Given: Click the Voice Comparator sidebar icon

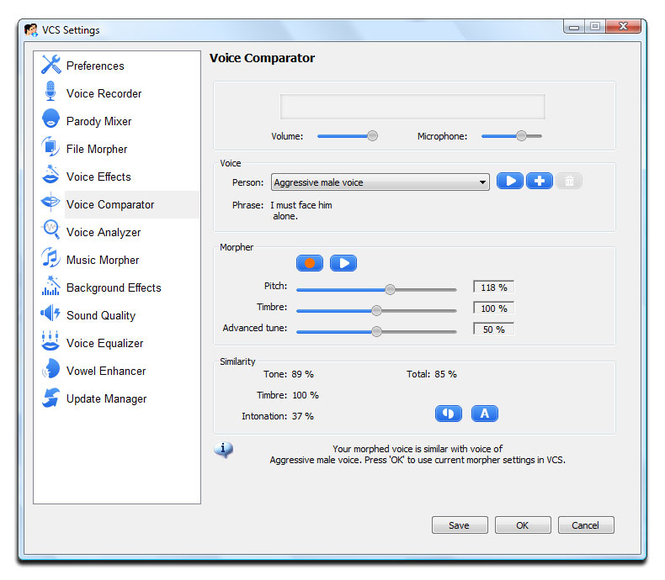Looking at the screenshot, I should pos(50,202).
